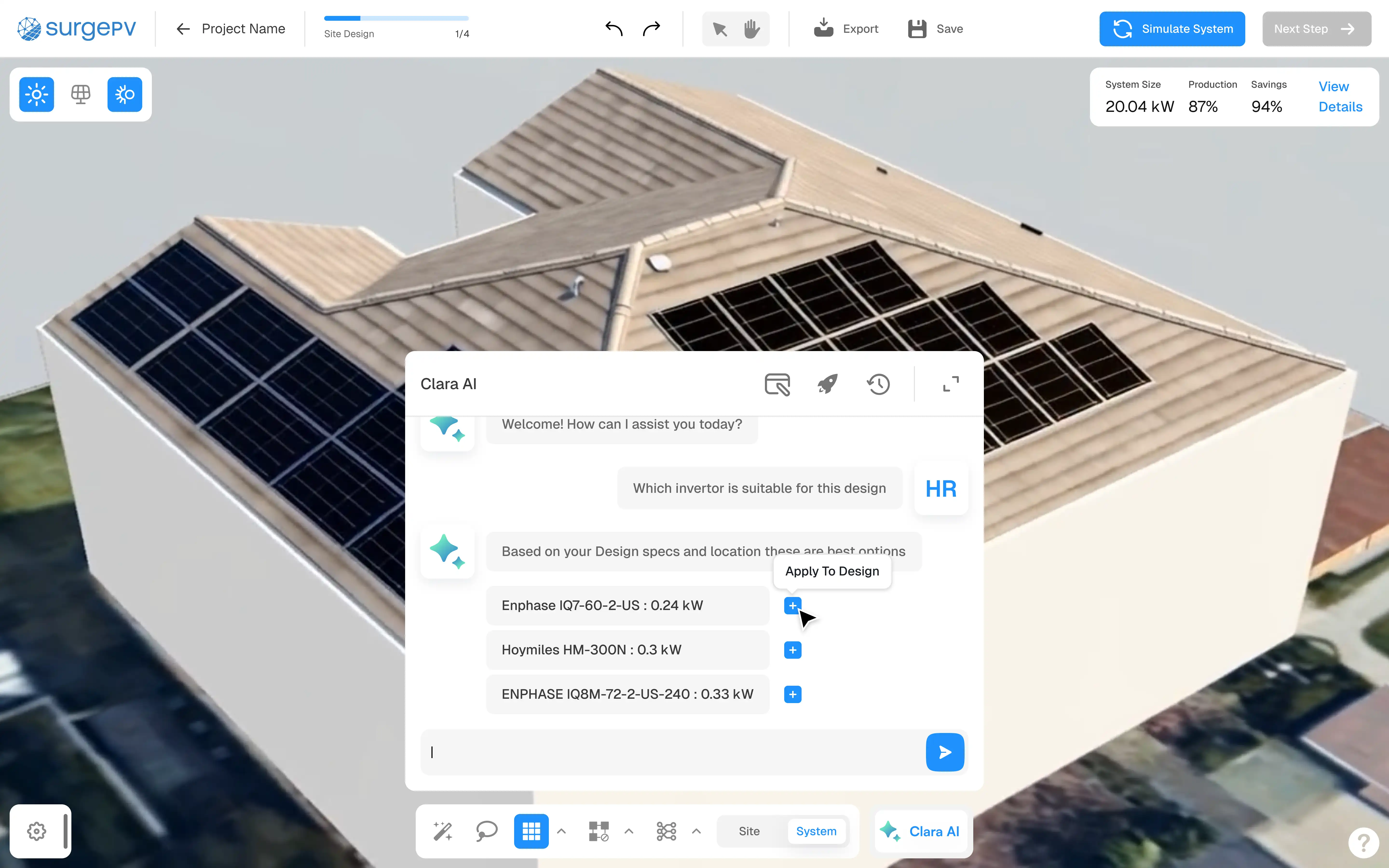Select Hoymiles HM-300N : 0.3 kW option
The height and width of the screenshot is (868, 1389).
point(627,650)
